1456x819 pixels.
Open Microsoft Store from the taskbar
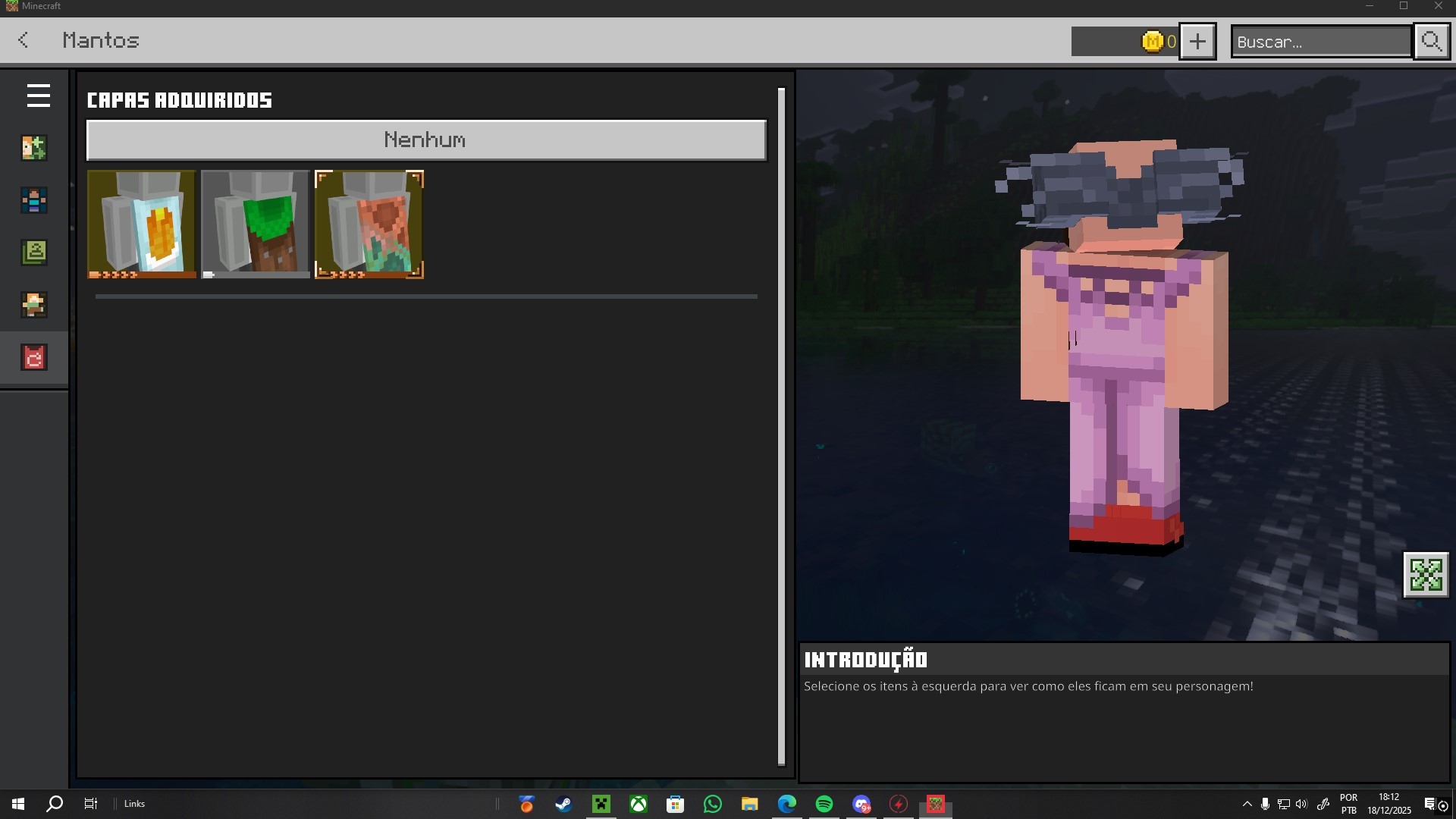675,804
